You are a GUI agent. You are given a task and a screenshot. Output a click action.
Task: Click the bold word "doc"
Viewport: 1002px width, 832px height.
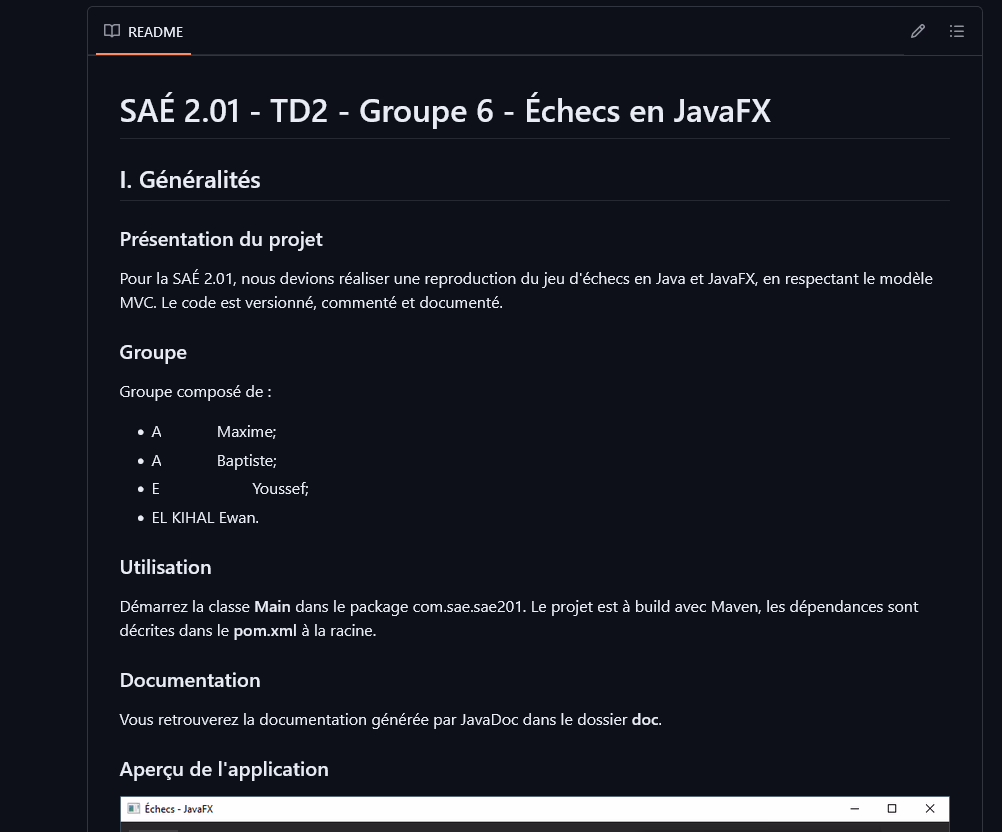click(x=645, y=720)
